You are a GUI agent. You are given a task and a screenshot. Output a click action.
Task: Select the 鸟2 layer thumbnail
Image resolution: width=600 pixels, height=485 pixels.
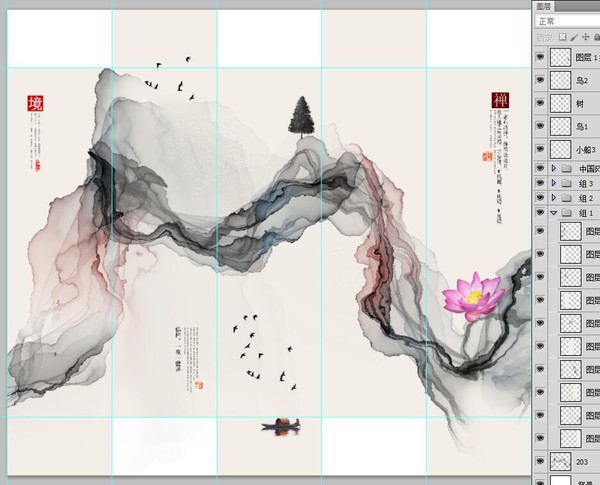(561, 80)
